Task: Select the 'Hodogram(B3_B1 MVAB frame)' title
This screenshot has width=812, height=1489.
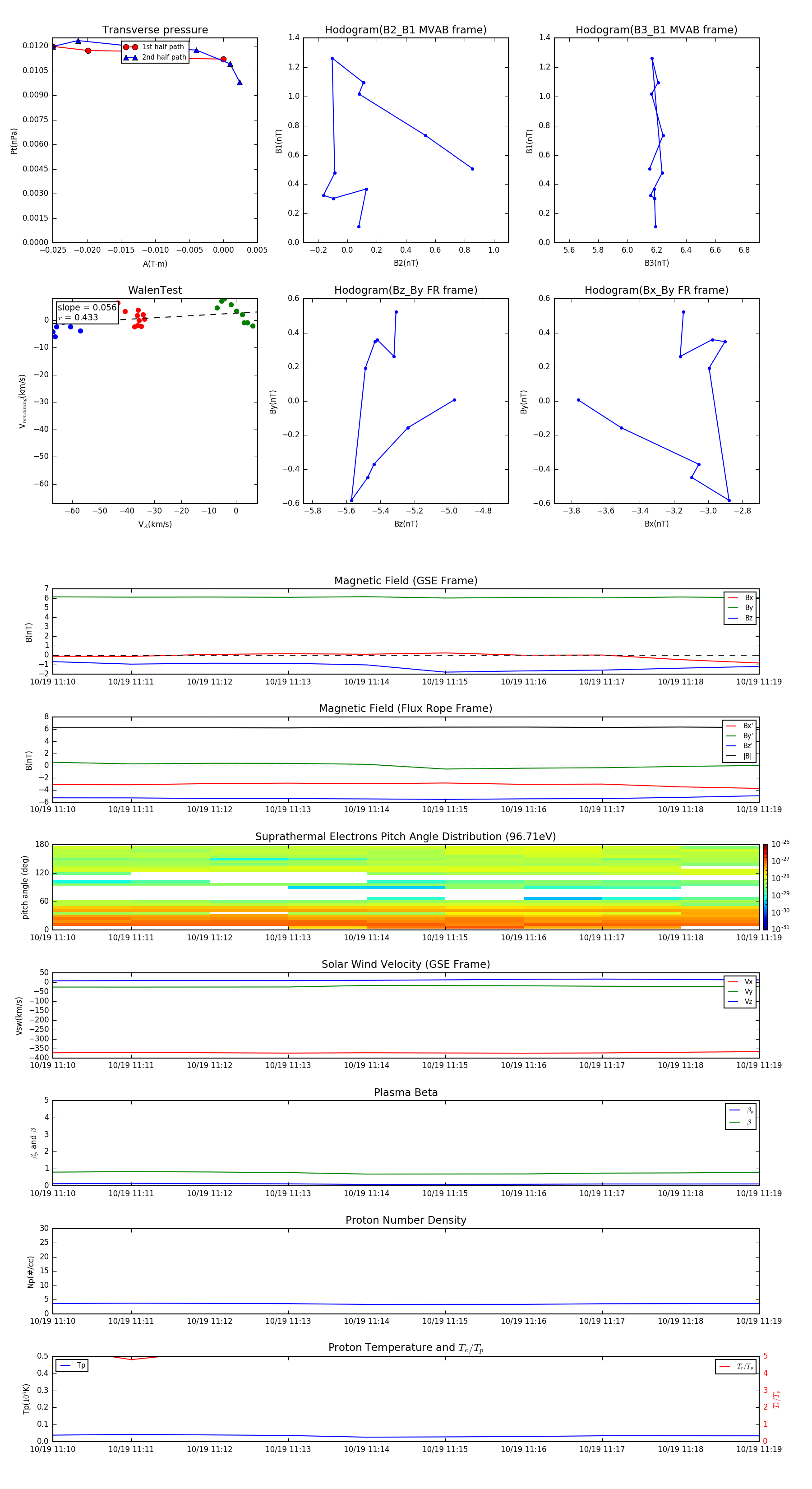Action: click(656, 30)
